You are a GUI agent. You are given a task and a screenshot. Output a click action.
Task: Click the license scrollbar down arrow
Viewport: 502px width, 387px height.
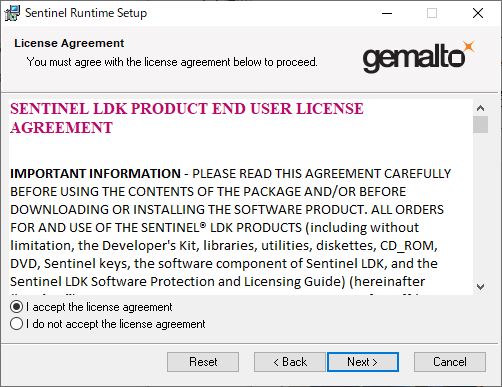[x=480, y=287]
